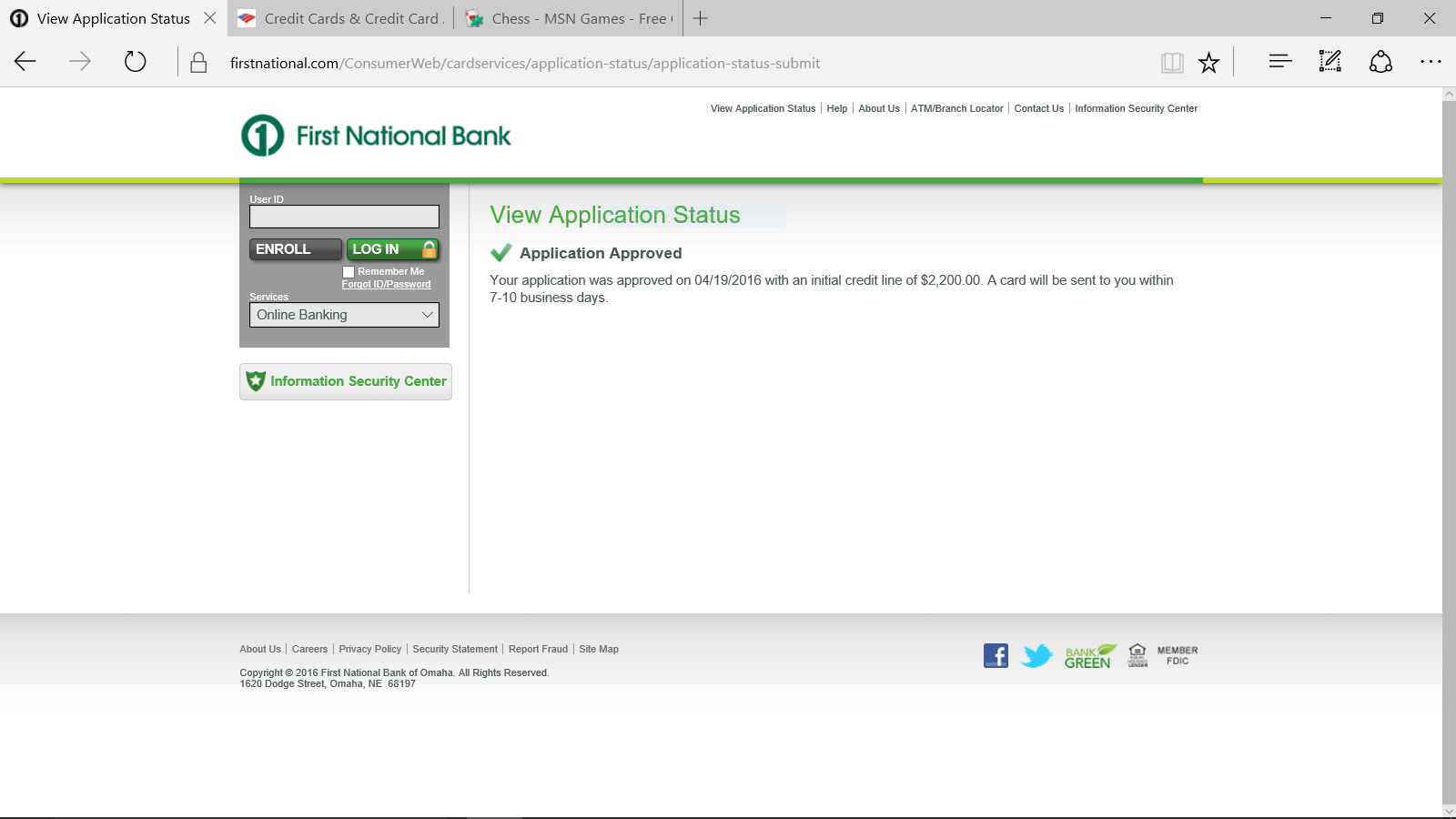Screen dimensions: 1456x819
Task: Click Make a Web Note pen icon
Action: coord(1330,62)
